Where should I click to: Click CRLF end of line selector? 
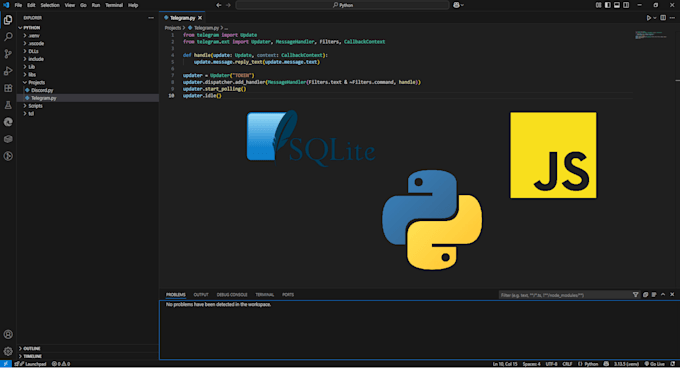(567, 364)
